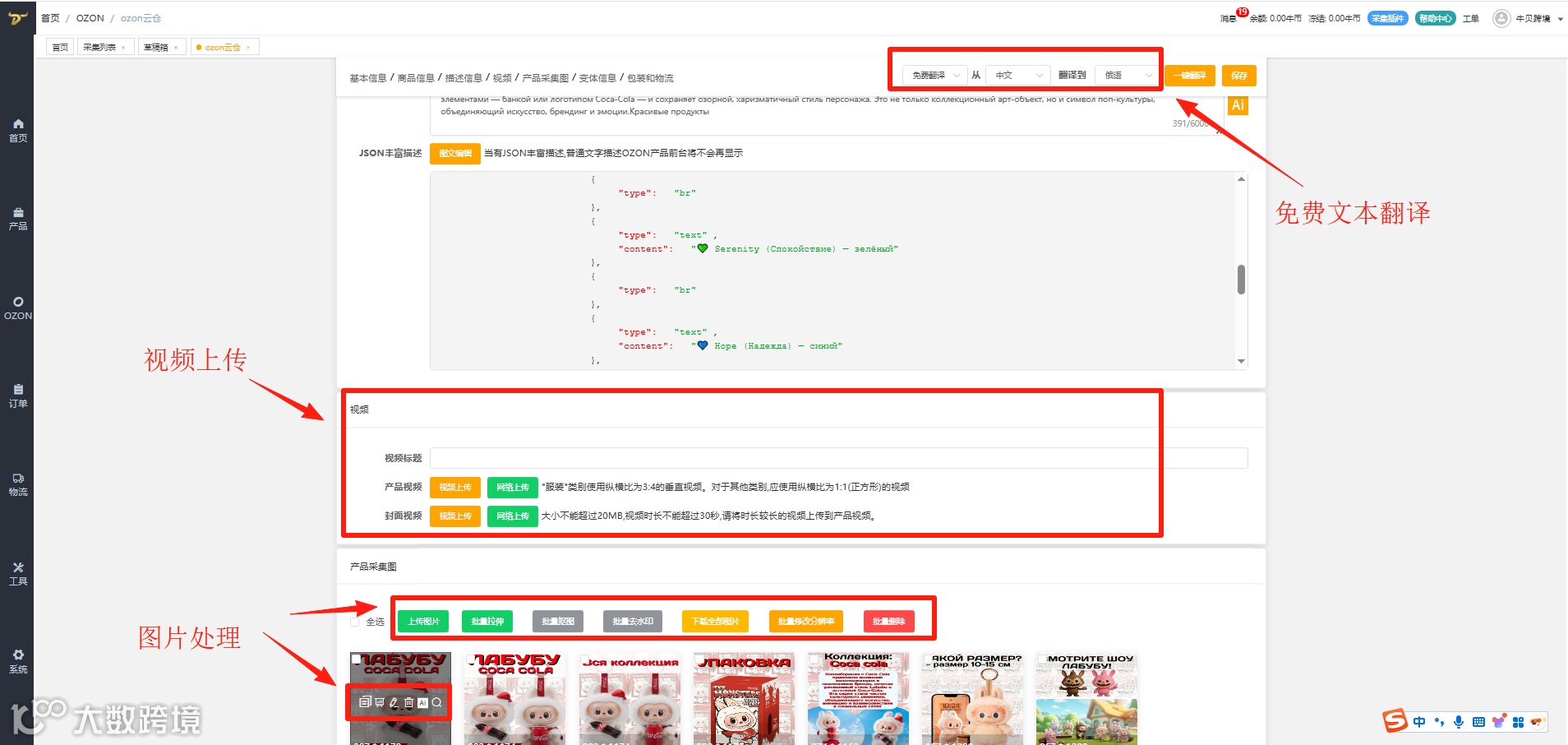1568x745 pixels.
Task: Click the edit pencil icon on the first image
Action: click(x=394, y=702)
